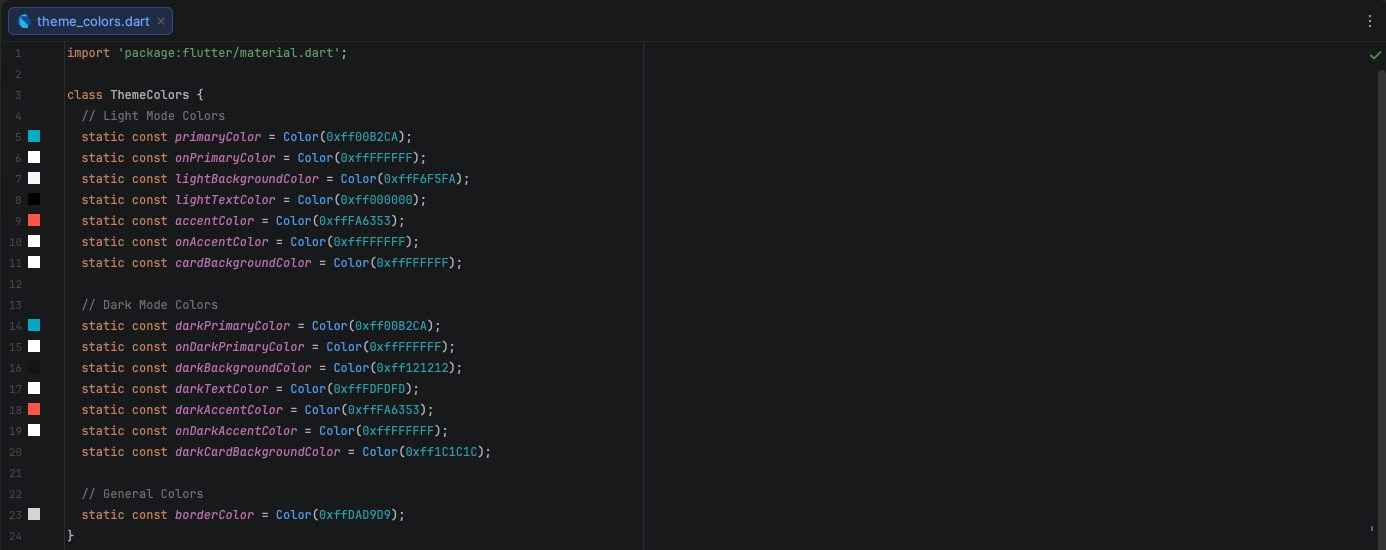Image resolution: width=1386 pixels, height=550 pixels.
Task: Click the 'package:flutter/material.dart' import string
Action: [229, 53]
